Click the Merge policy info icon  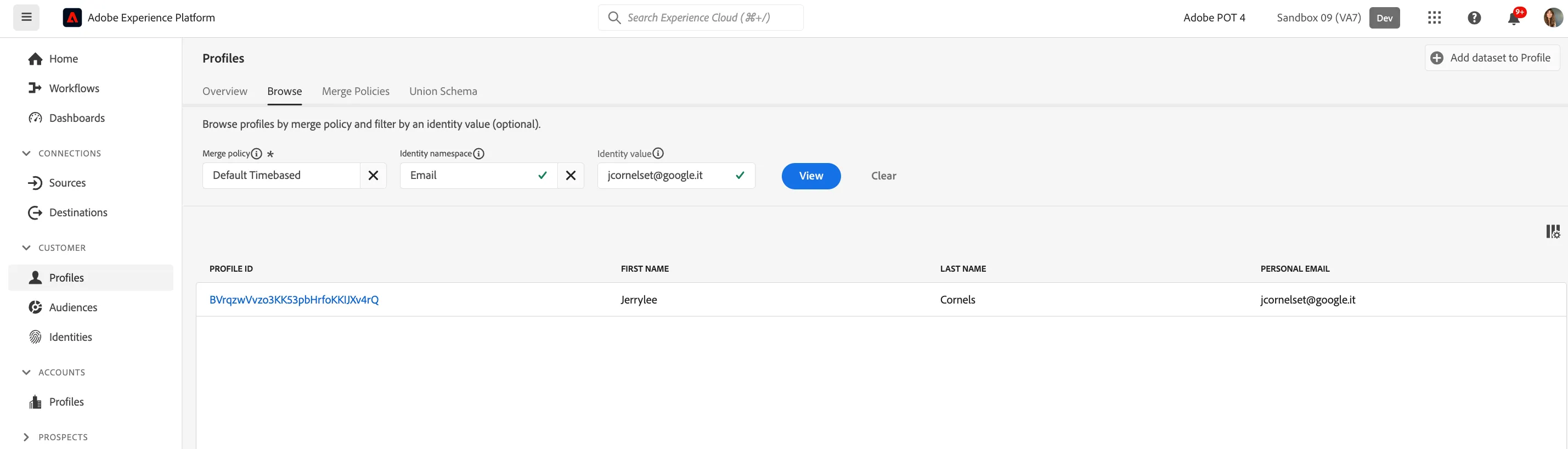(x=256, y=154)
